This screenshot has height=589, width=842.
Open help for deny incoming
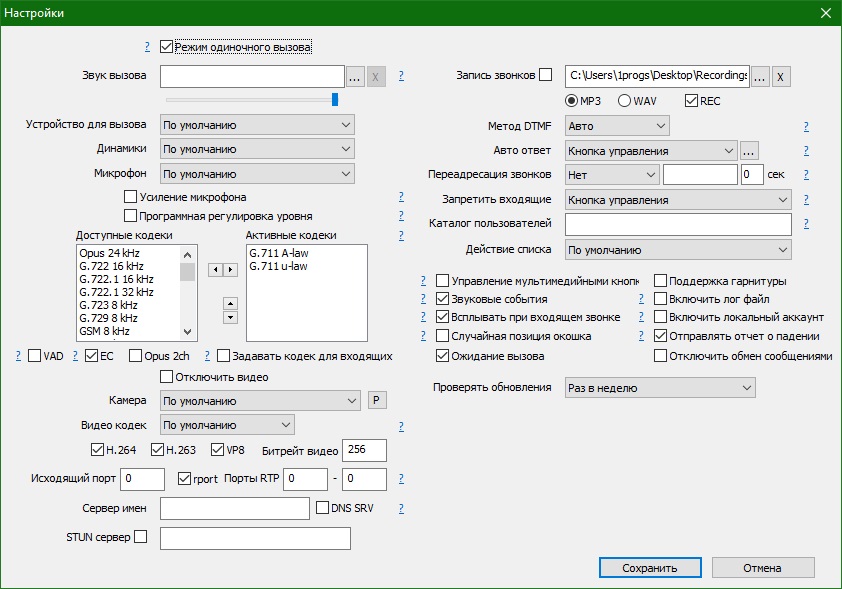coord(806,199)
